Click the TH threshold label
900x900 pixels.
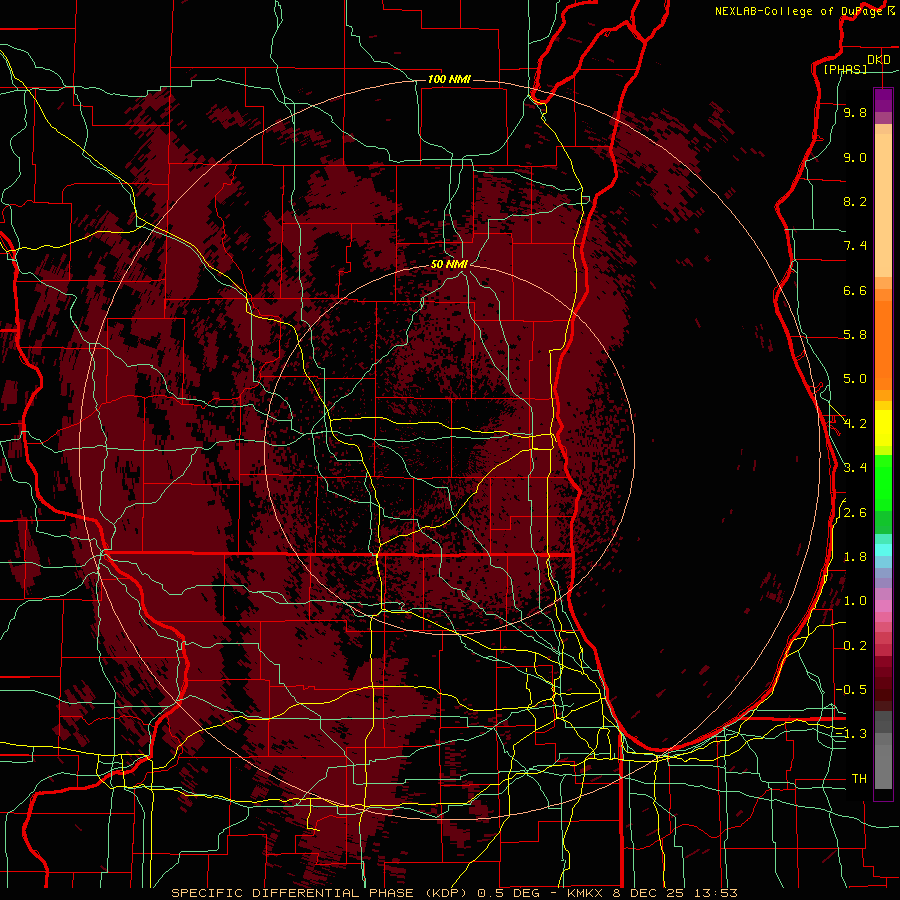click(859, 779)
